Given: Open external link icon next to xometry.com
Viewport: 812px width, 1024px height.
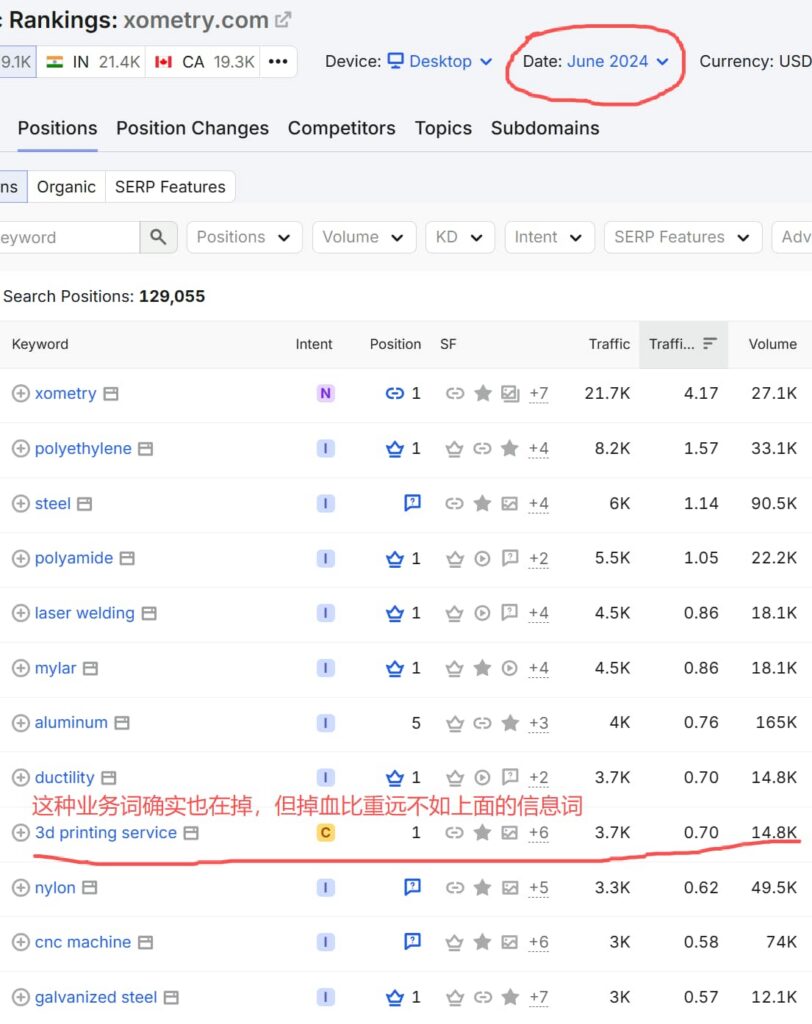Looking at the screenshot, I should pyautogui.click(x=283, y=20).
